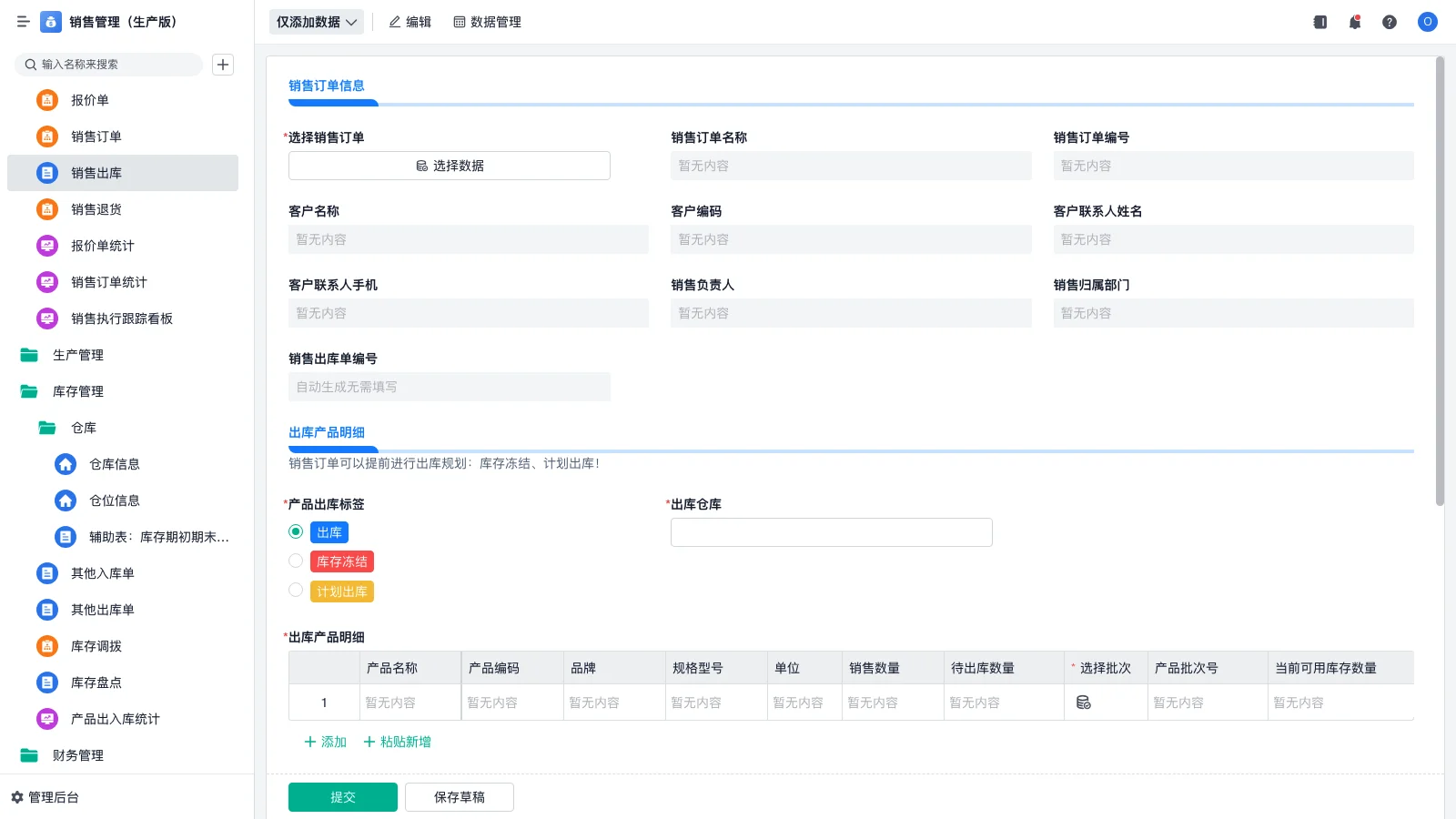
Task: 打开顶部的数据管理
Action: coord(488,22)
